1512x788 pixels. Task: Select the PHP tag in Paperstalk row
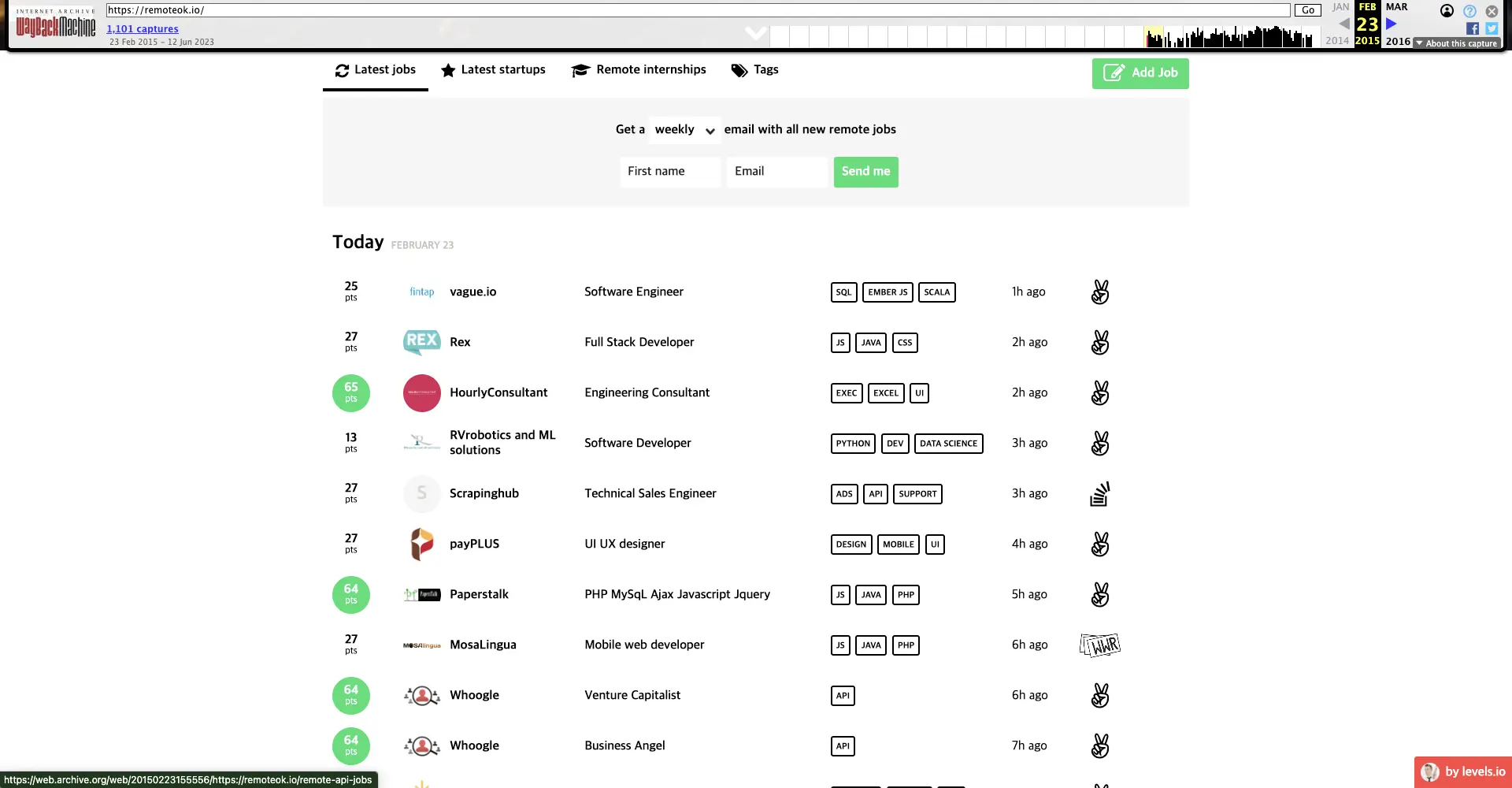[906, 595]
